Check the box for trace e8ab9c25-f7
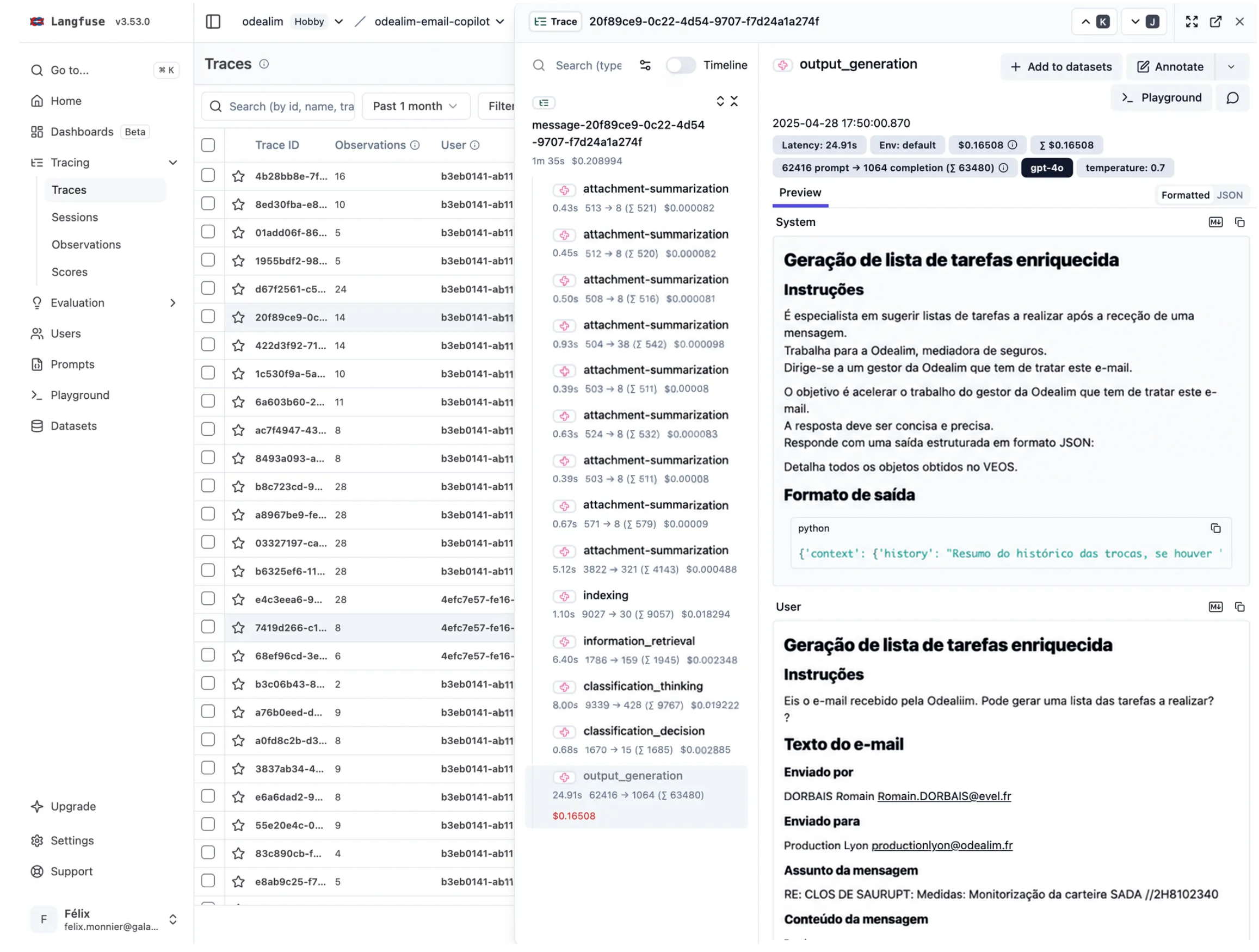Image resolution: width=1259 pixels, height=952 pixels. point(208,881)
